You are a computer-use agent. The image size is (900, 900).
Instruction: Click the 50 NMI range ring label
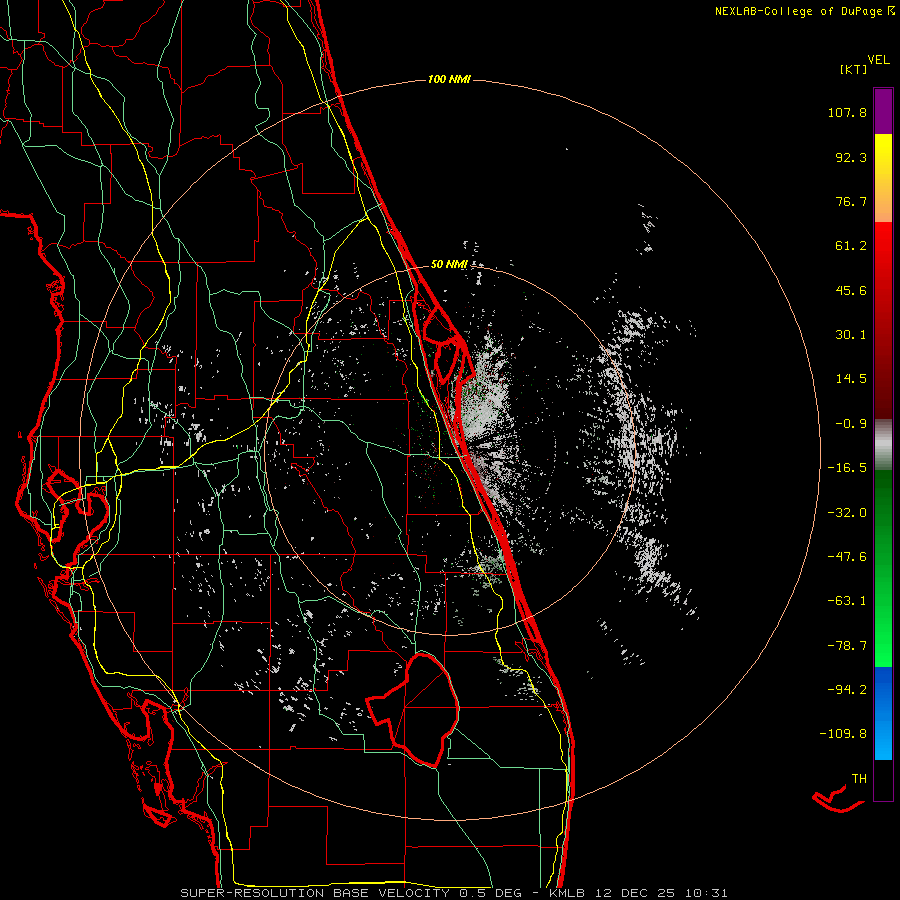449,264
